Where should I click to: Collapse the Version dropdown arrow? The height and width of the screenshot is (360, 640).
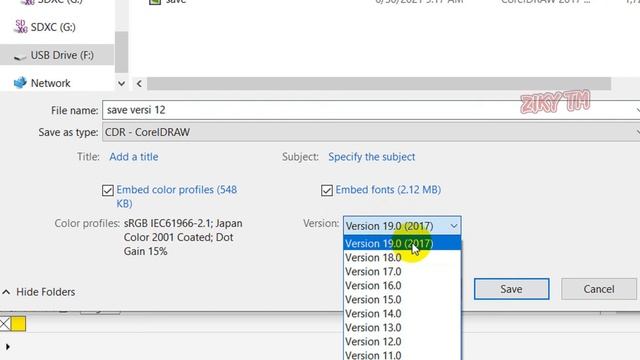[x=454, y=226]
